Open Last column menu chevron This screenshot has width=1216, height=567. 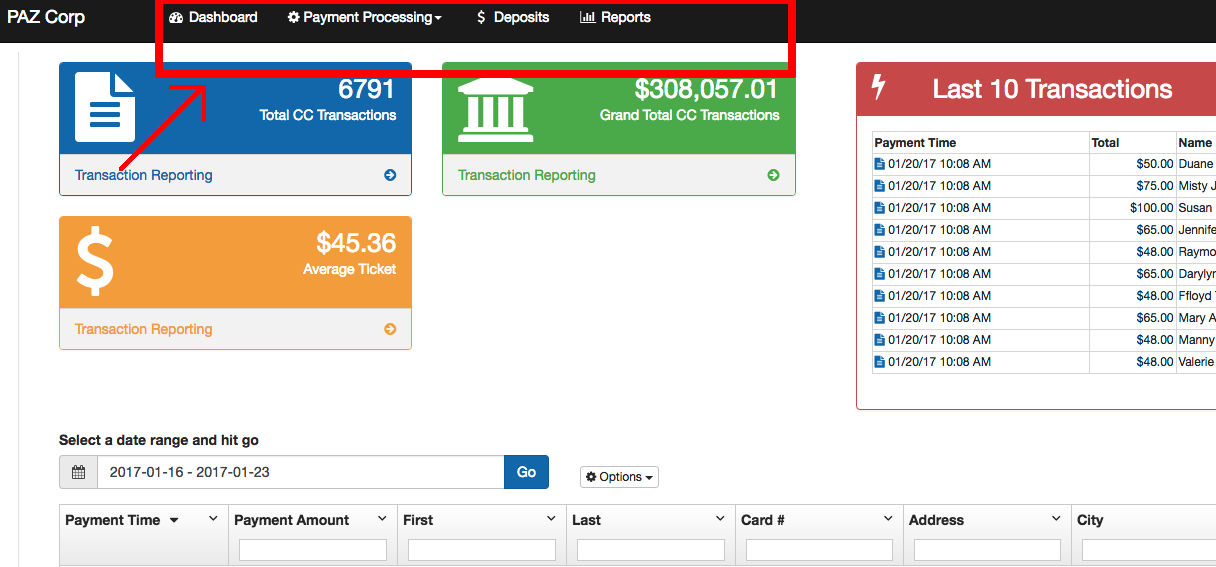720,519
